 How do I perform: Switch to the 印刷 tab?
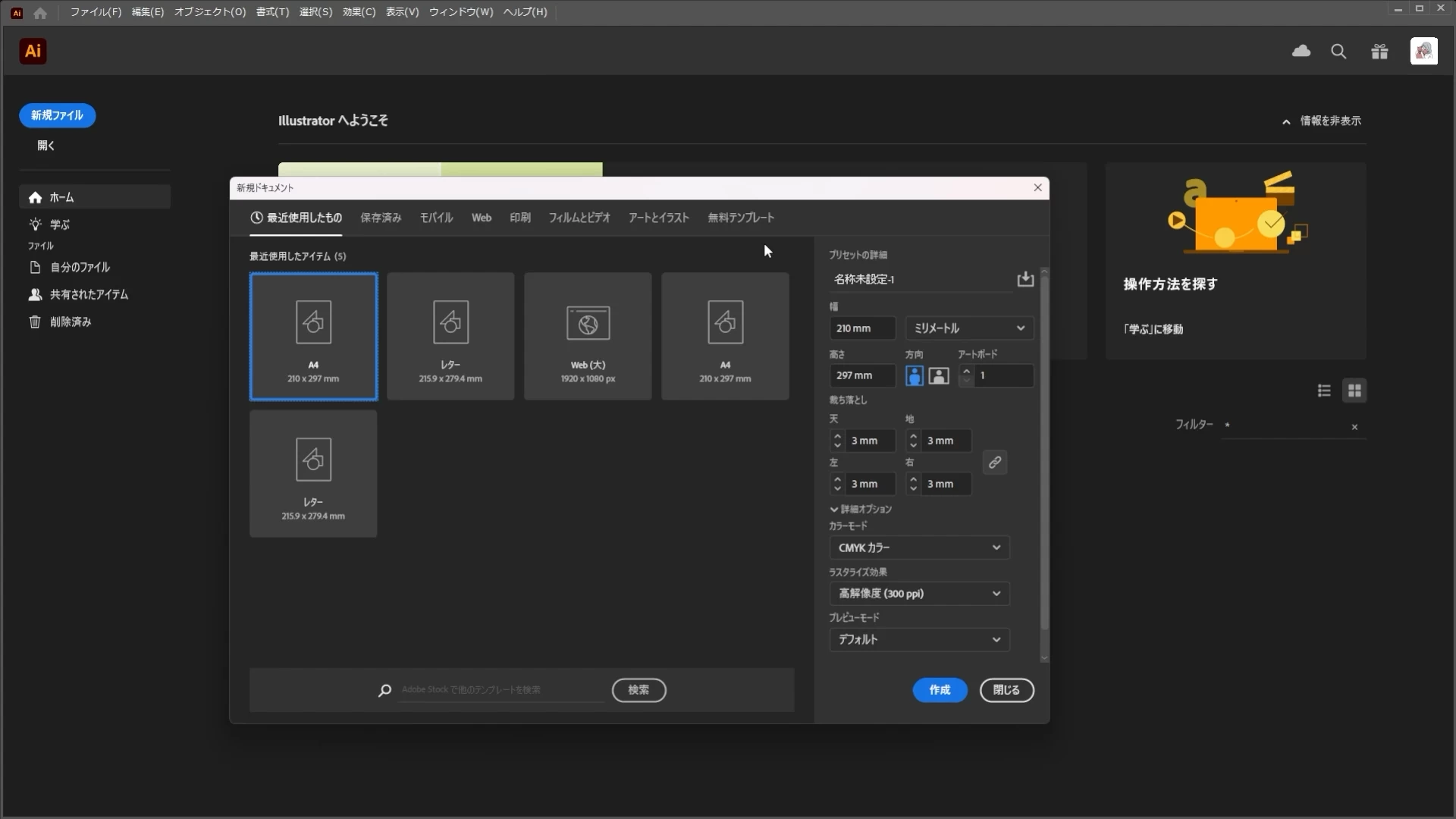tap(520, 218)
